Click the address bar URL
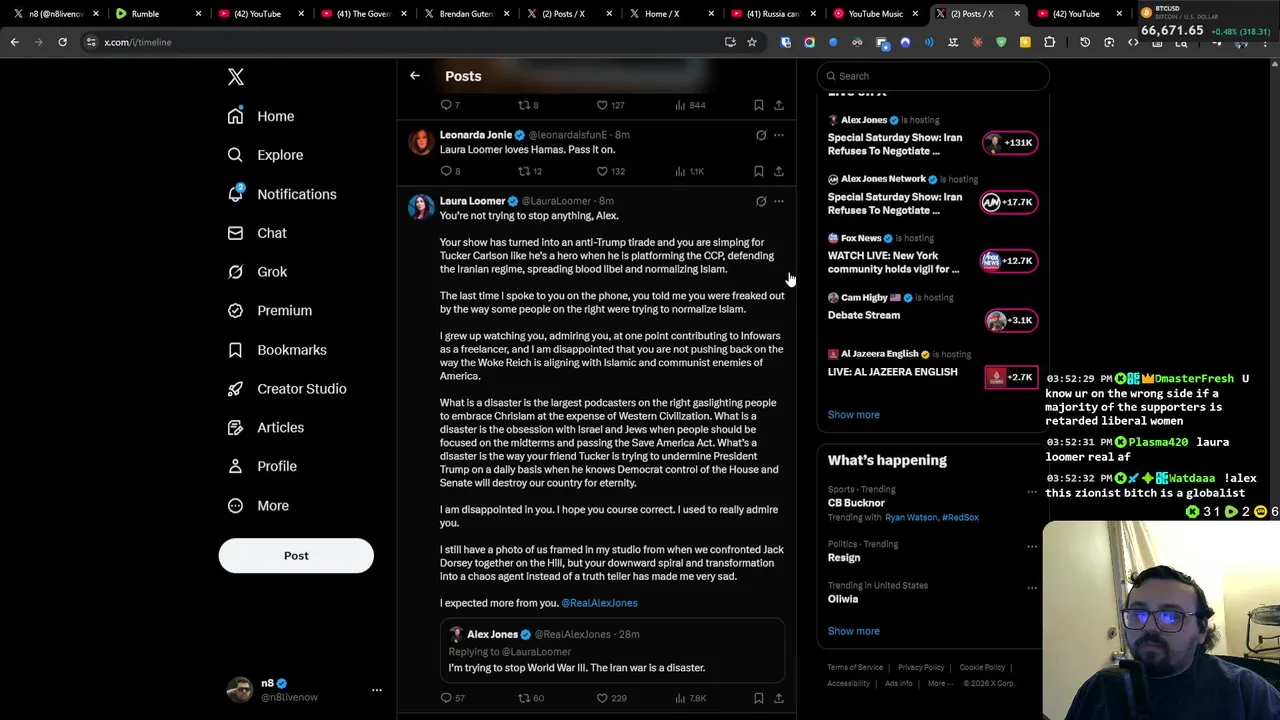Viewport: 1280px width, 720px height. click(138, 42)
